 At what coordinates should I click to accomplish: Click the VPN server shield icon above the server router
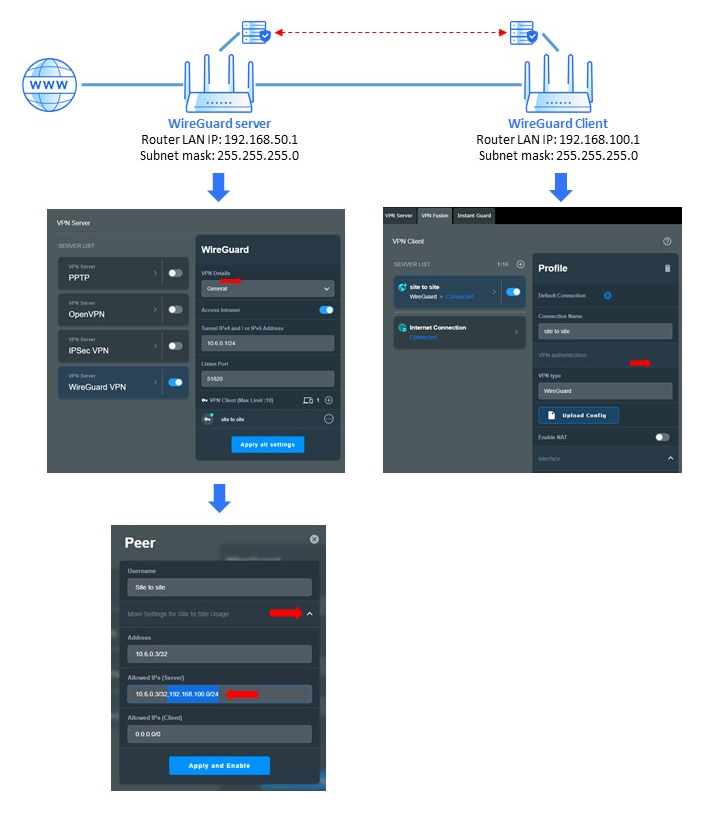[x=256, y=32]
